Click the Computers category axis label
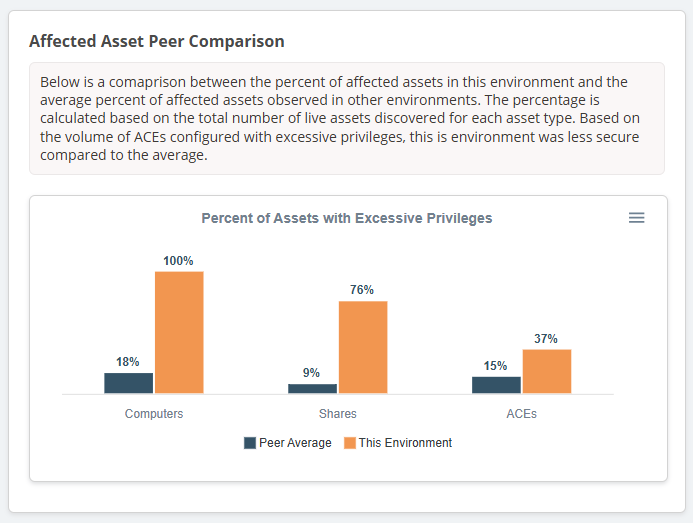This screenshot has width=693, height=523. click(x=154, y=414)
